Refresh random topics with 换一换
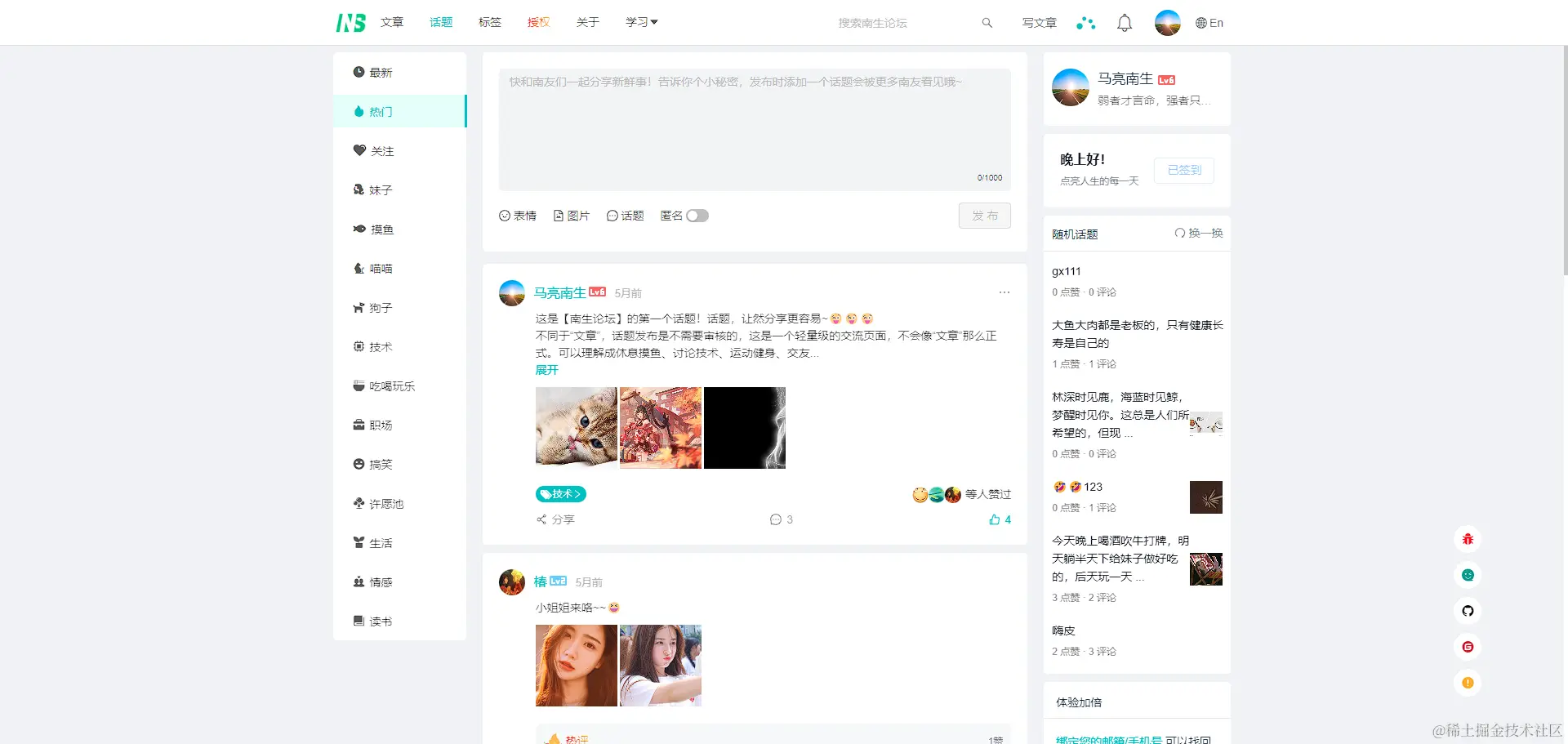 tap(1199, 233)
